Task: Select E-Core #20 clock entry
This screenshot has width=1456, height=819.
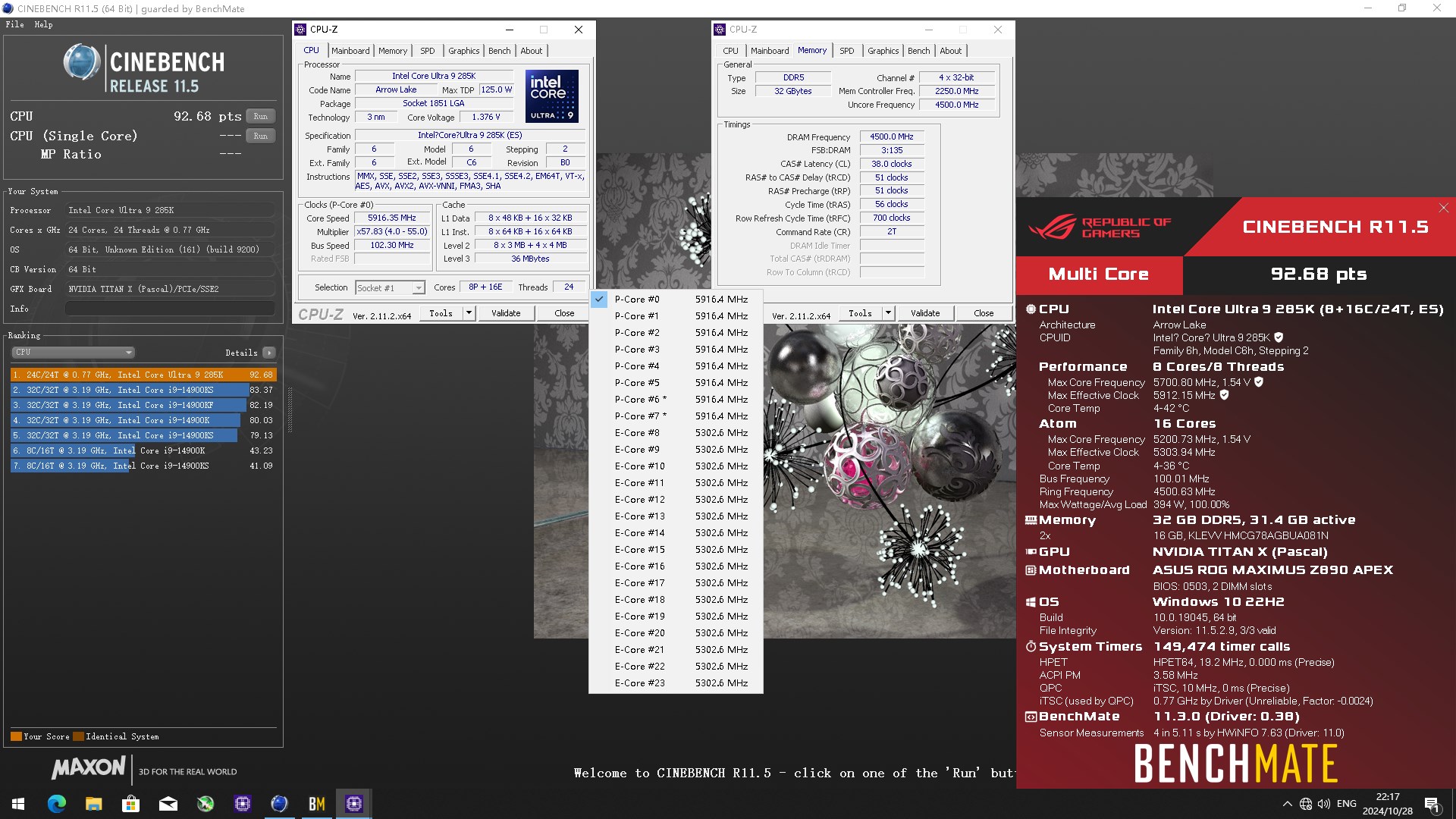Action: (x=676, y=633)
